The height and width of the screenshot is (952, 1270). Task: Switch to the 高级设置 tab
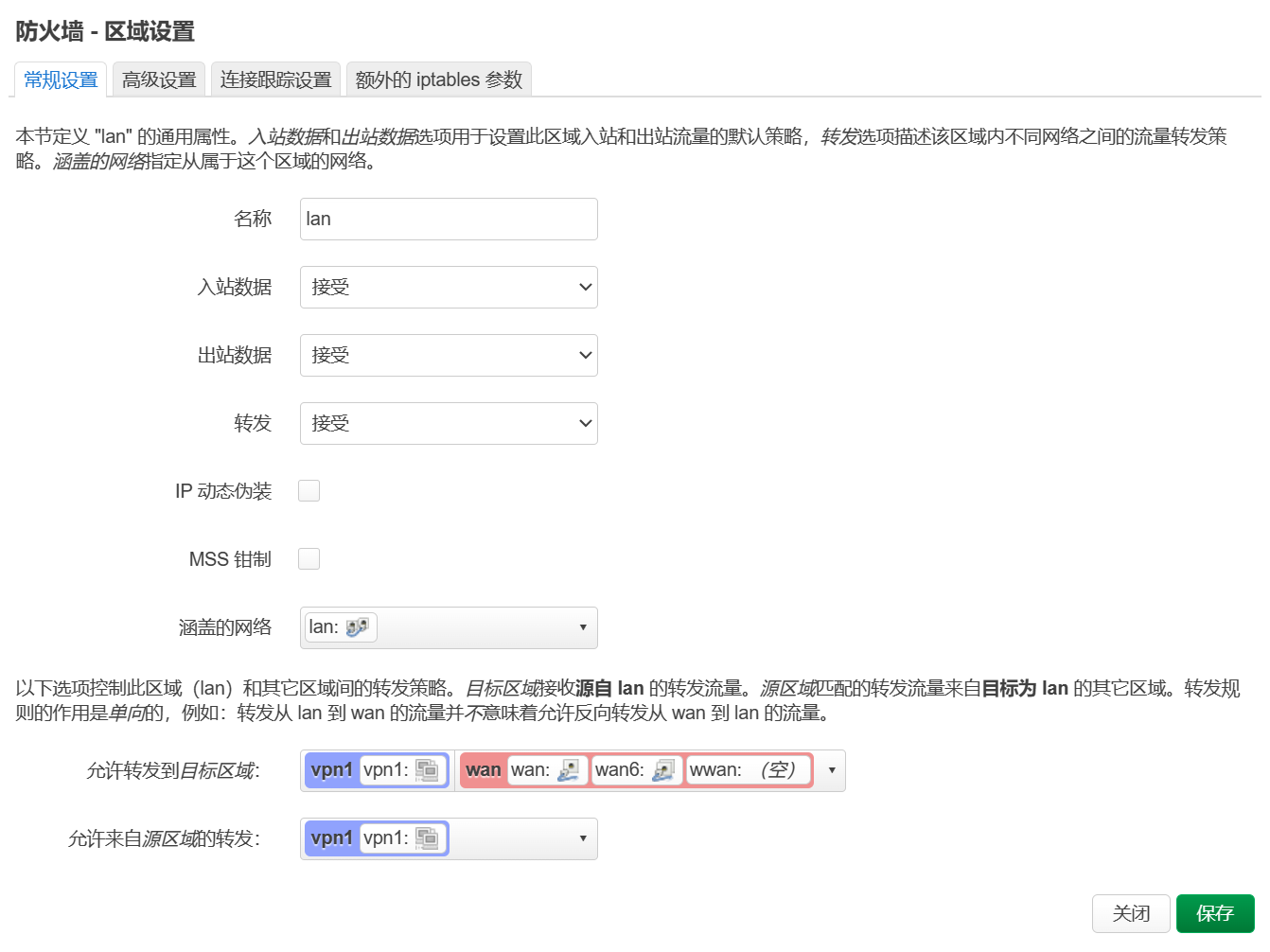(x=159, y=79)
